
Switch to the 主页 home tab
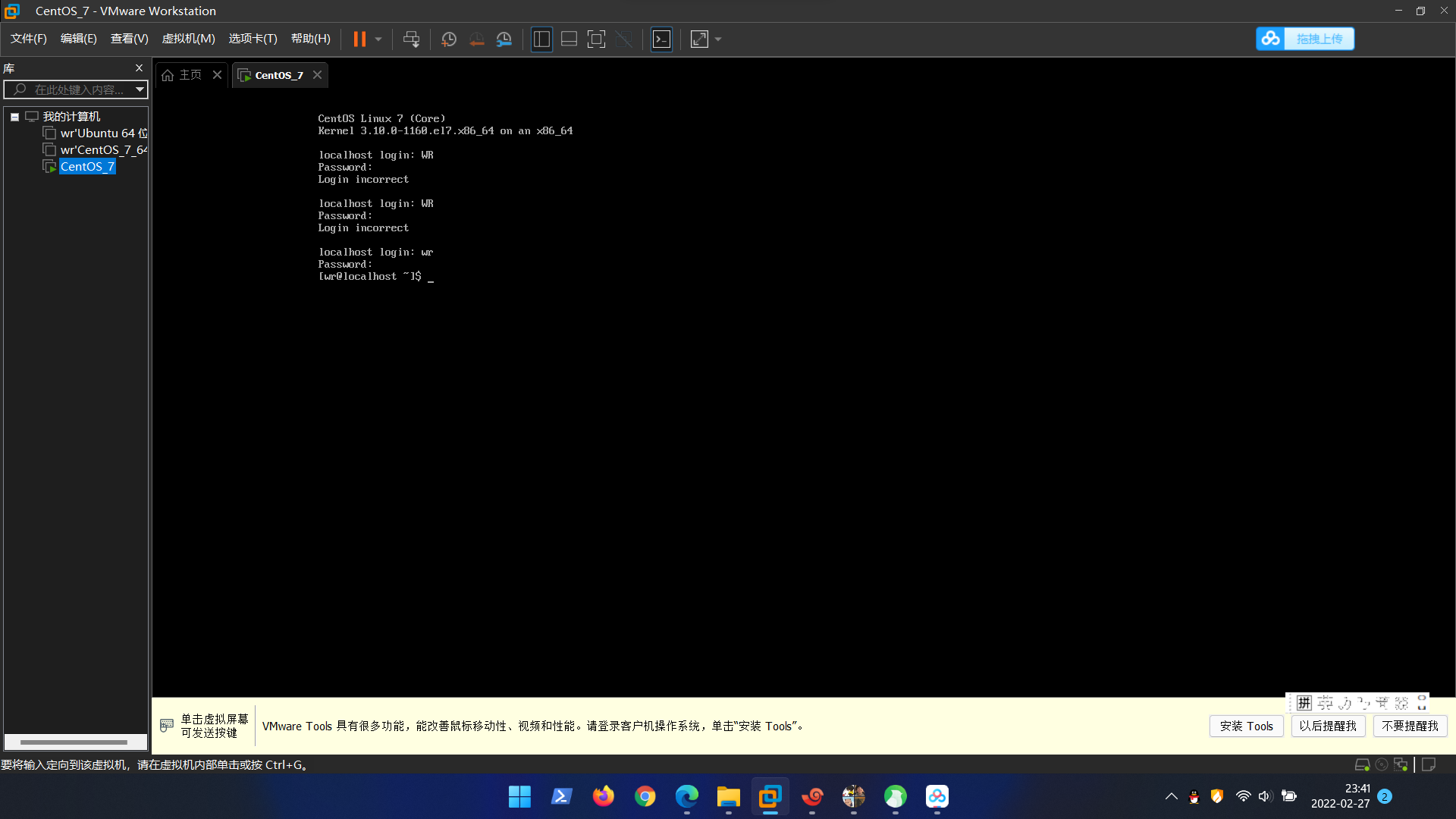[183, 75]
